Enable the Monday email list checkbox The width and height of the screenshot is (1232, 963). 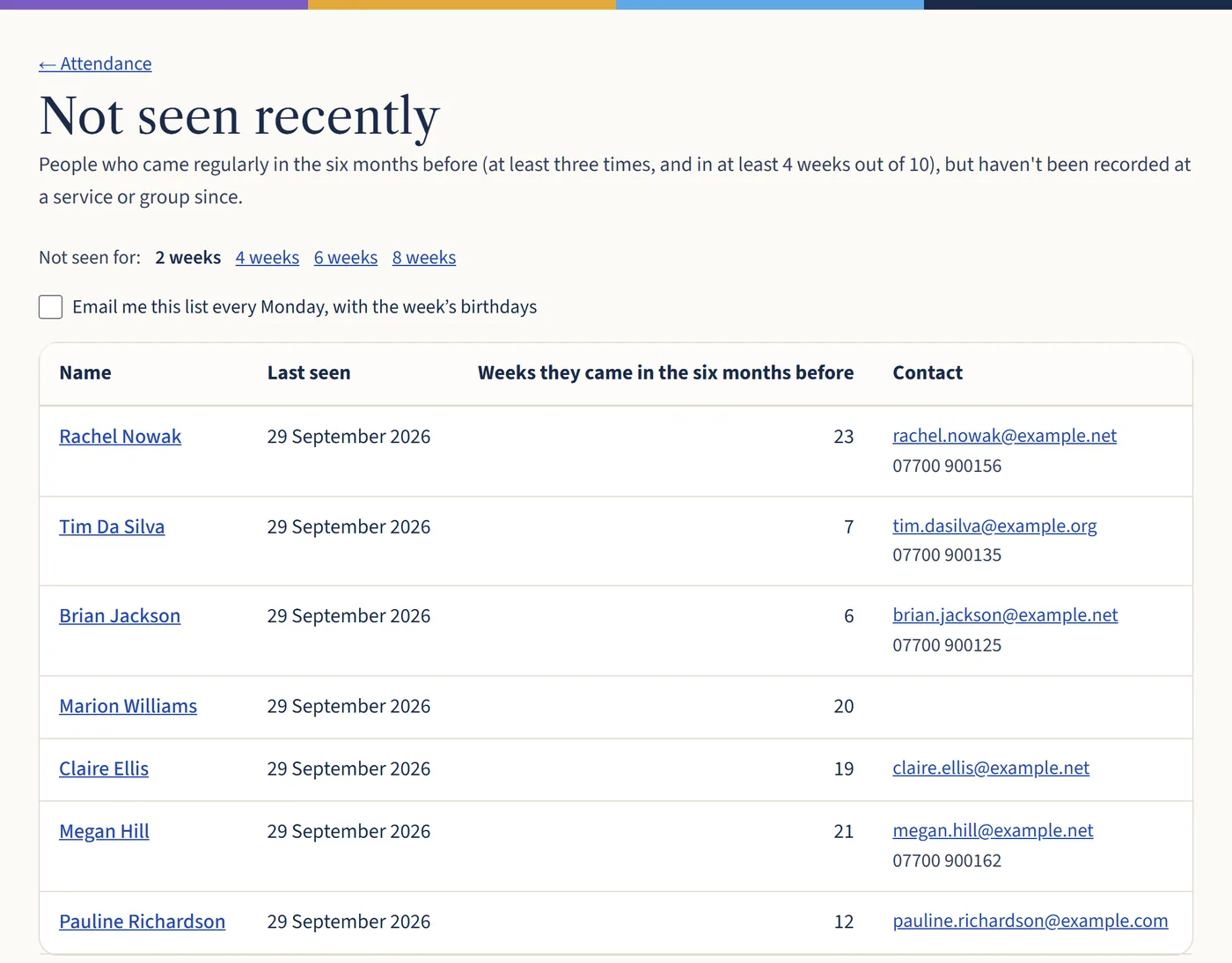tap(51, 306)
